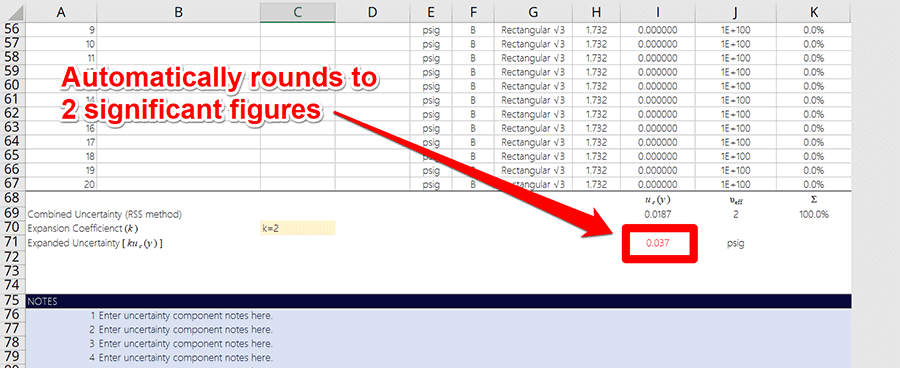Click the degrees of freedom value 2 in row 69
The width and height of the screenshot is (900, 368).
pos(735,214)
